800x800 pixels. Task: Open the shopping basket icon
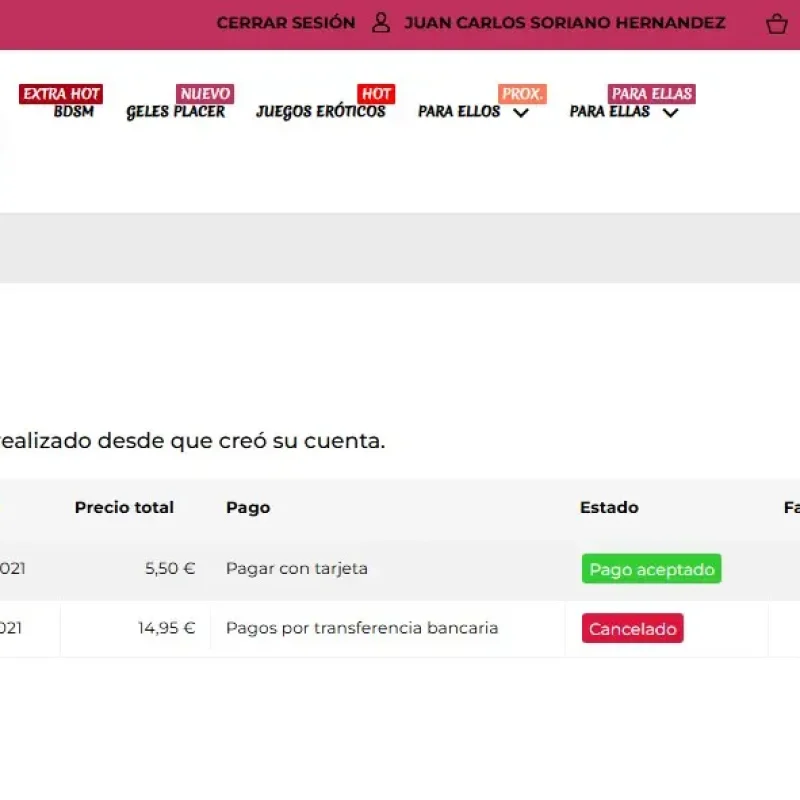pyautogui.click(x=776, y=24)
